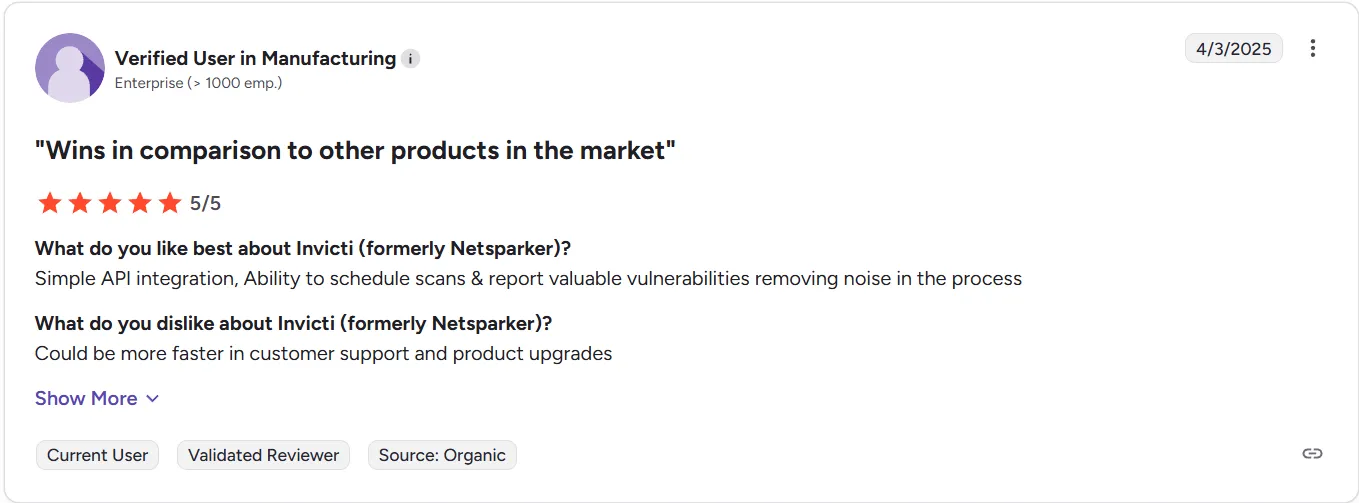The height and width of the screenshot is (503, 1359).
Task: Click the third star in the rating
Action: pyautogui.click(x=110, y=204)
